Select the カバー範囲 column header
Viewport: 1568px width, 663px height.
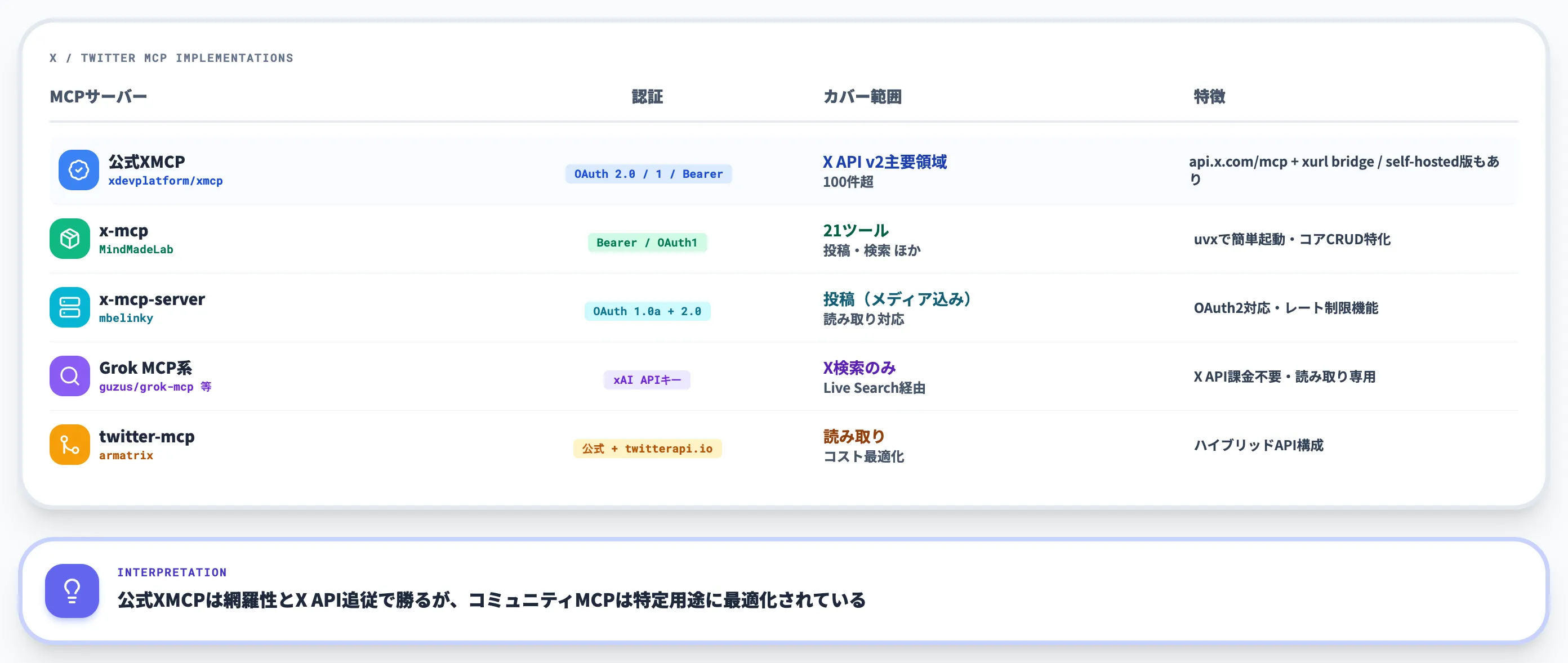click(x=862, y=97)
